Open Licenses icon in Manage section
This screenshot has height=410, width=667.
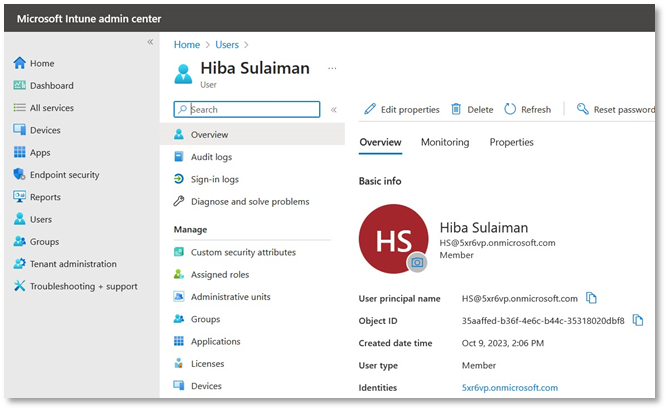[179, 364]
